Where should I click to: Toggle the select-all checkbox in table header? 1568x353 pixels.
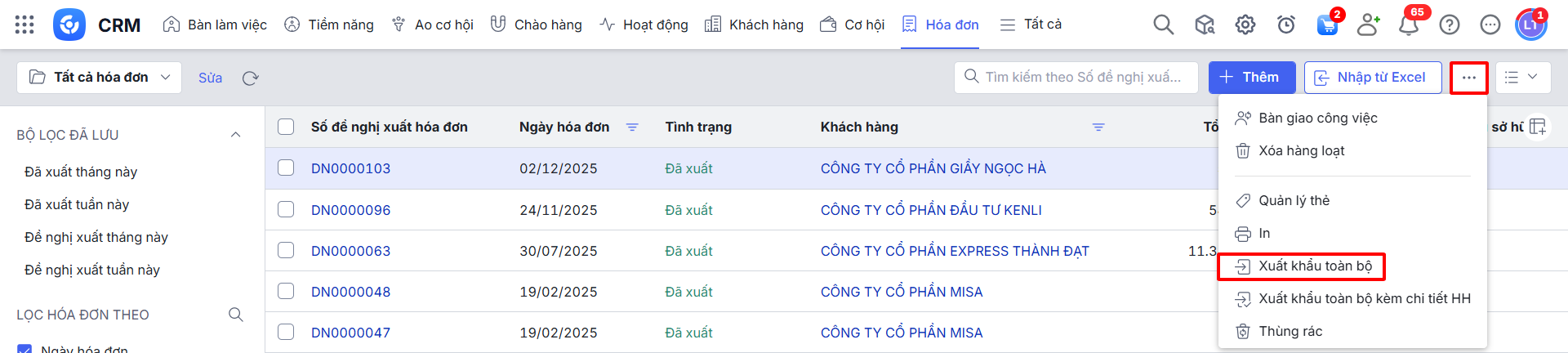point(286,127)
